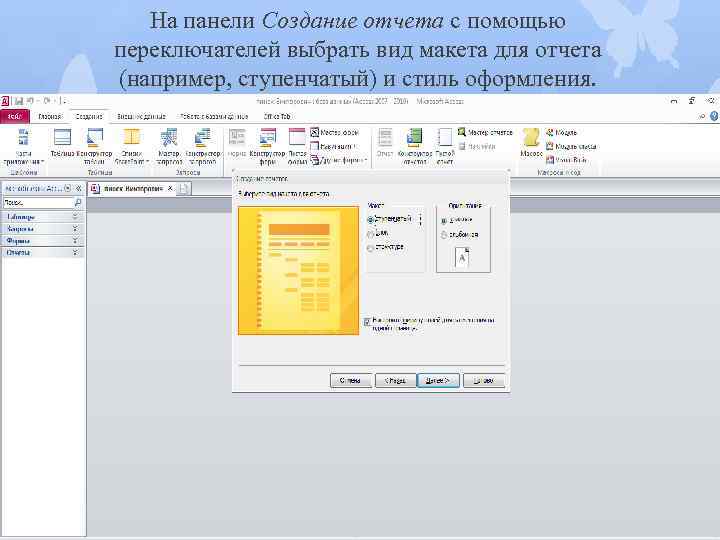
Task: Open the Другие формы dropdown
Action: click(338, 160)
